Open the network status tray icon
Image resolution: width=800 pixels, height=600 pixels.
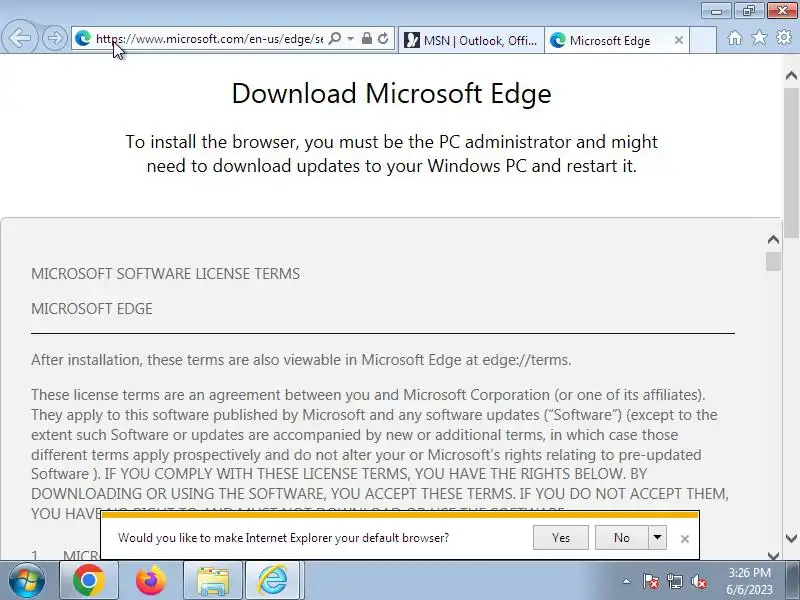click(x=674, y=581)
